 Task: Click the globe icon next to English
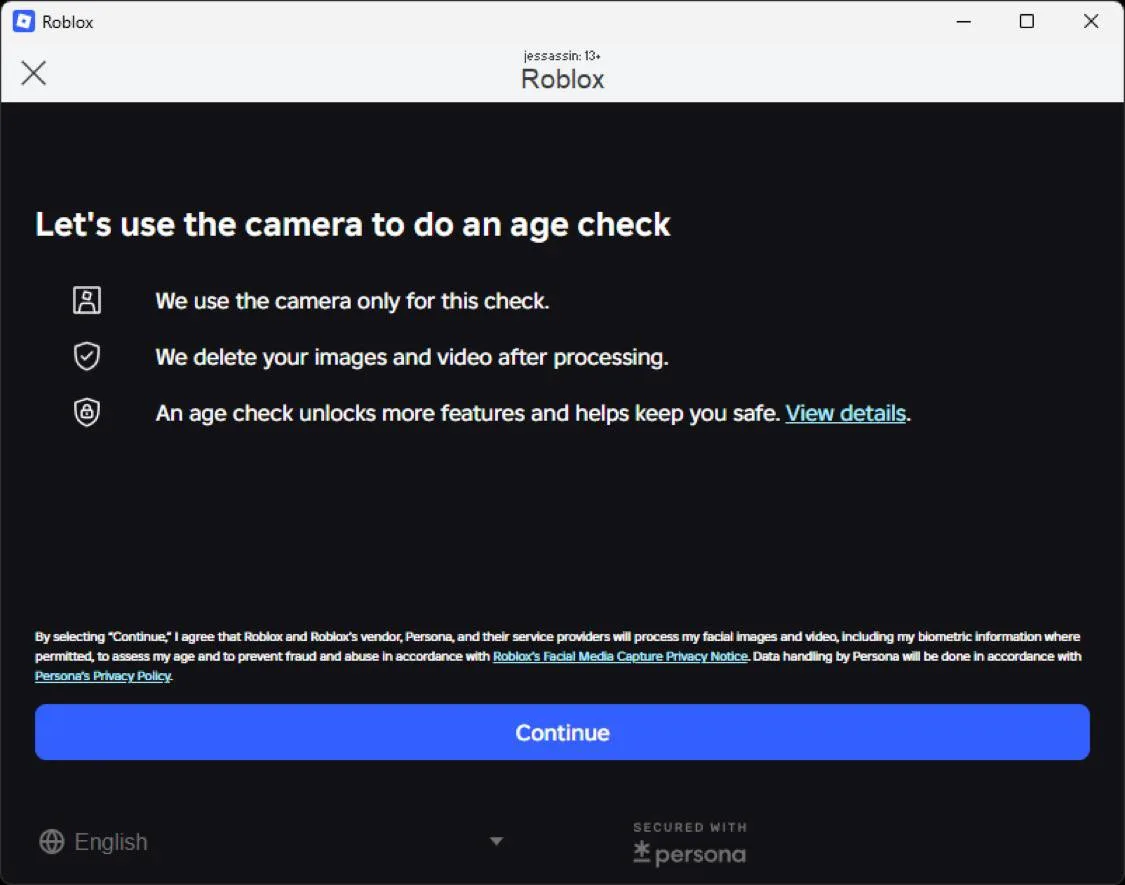pyautogui.click(x=52, y=841)
